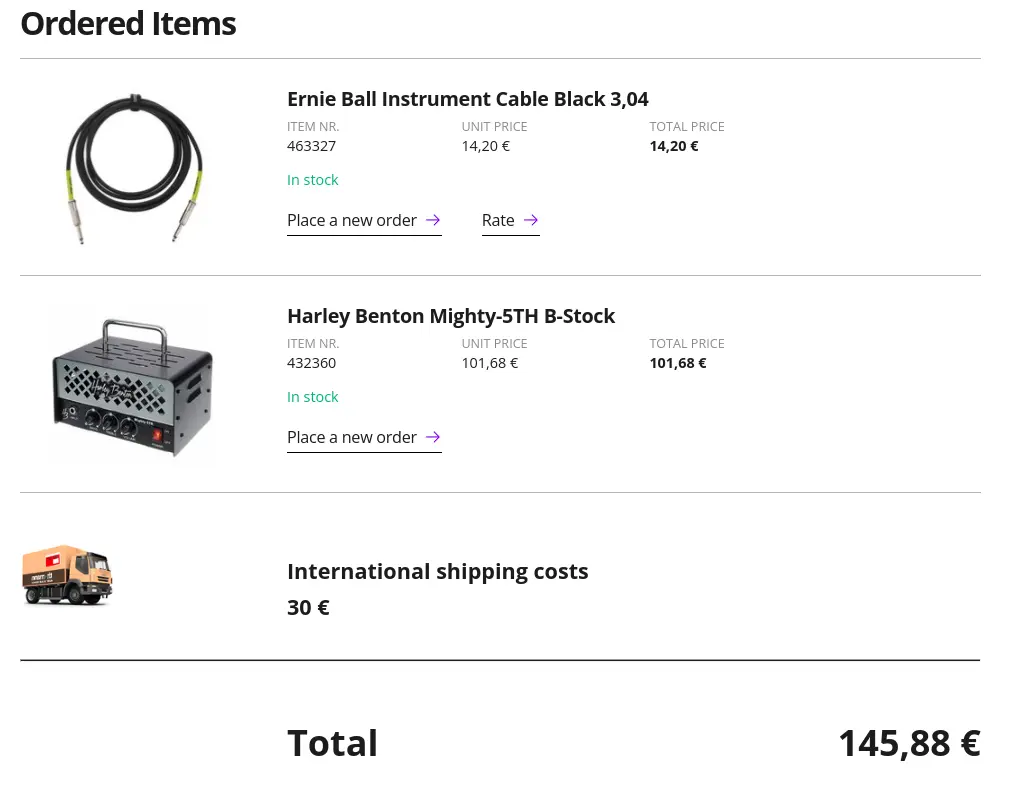This screenshot has width=1022, height=804.
Task: Open the Ernie Ball Instrument Cable Black title
Action: tap(467, 99)
